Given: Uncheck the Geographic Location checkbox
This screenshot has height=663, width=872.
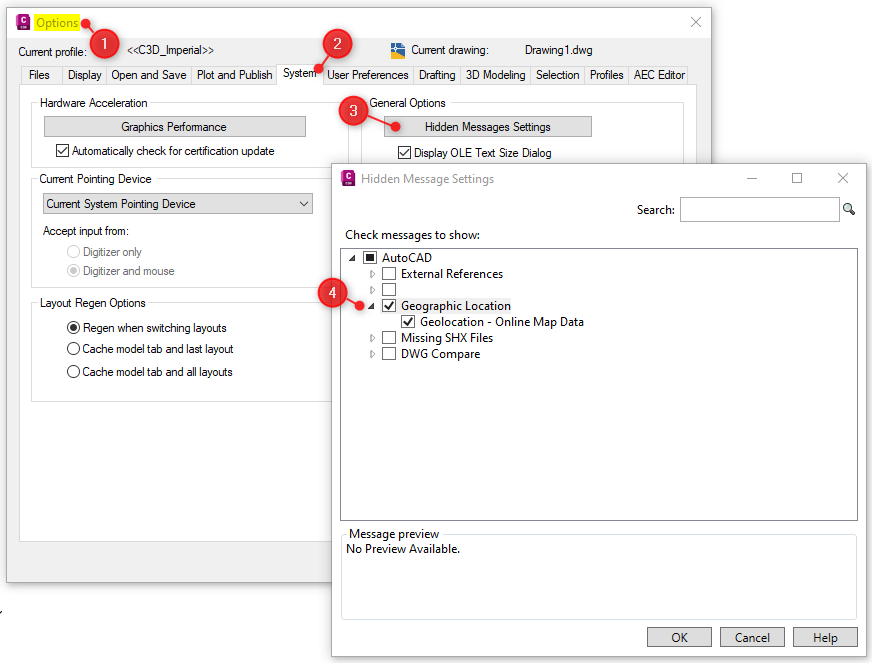Looking at the screenshot, I should tap(389, 305).
